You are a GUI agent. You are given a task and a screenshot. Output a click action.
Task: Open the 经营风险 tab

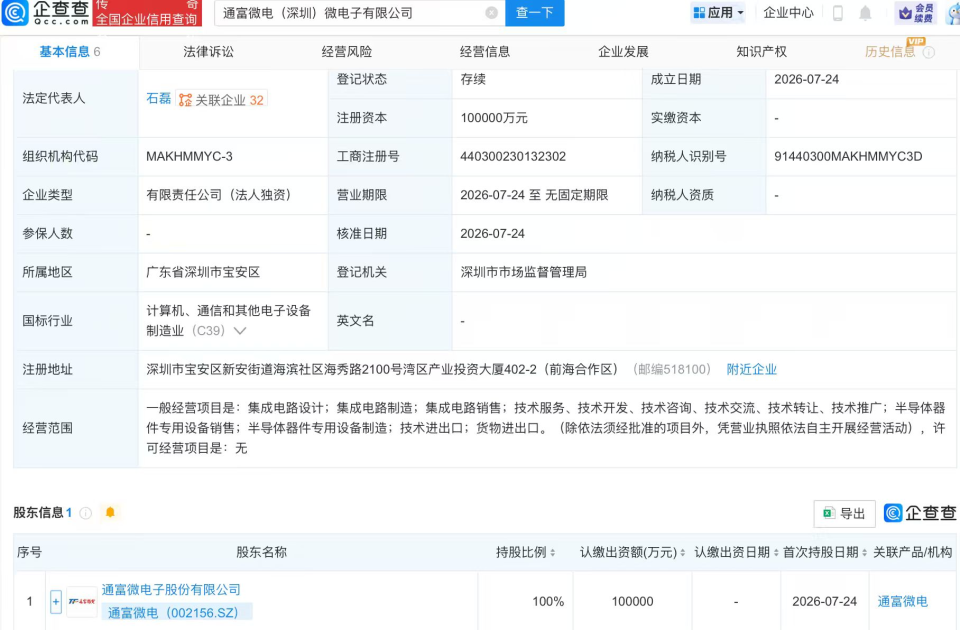(x=347, y=52)
